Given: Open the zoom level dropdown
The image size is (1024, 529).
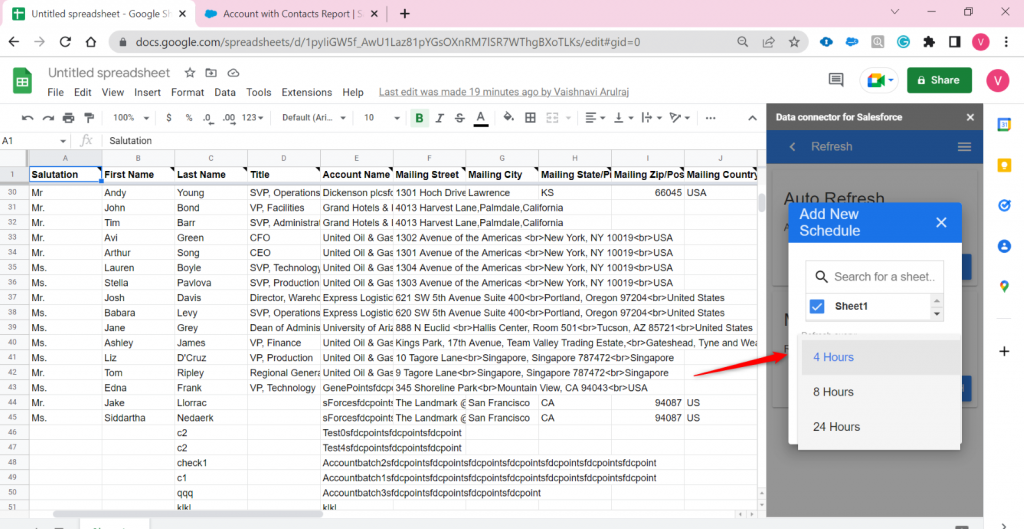Looking at the screenshot, I should 131,118.
